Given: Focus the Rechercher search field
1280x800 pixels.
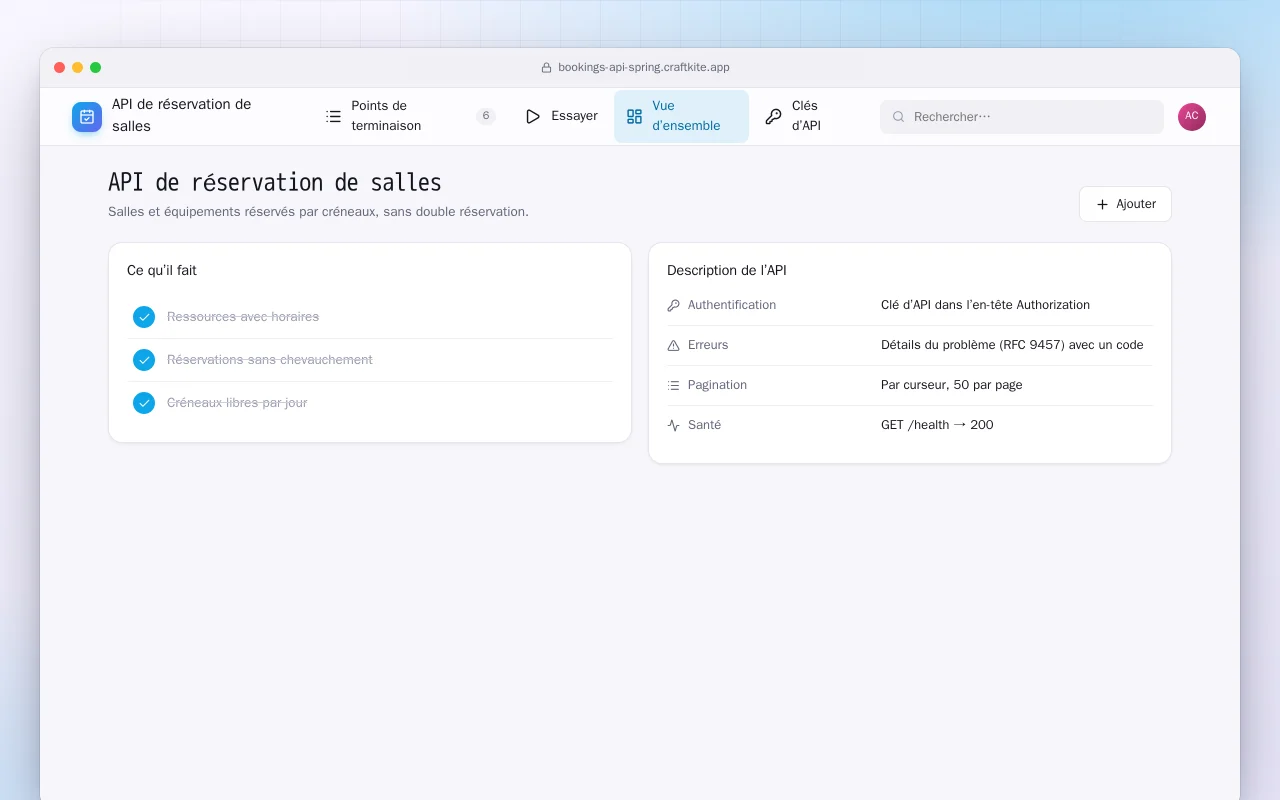Looking at the screenshot, I should [x=1022, y=117].
